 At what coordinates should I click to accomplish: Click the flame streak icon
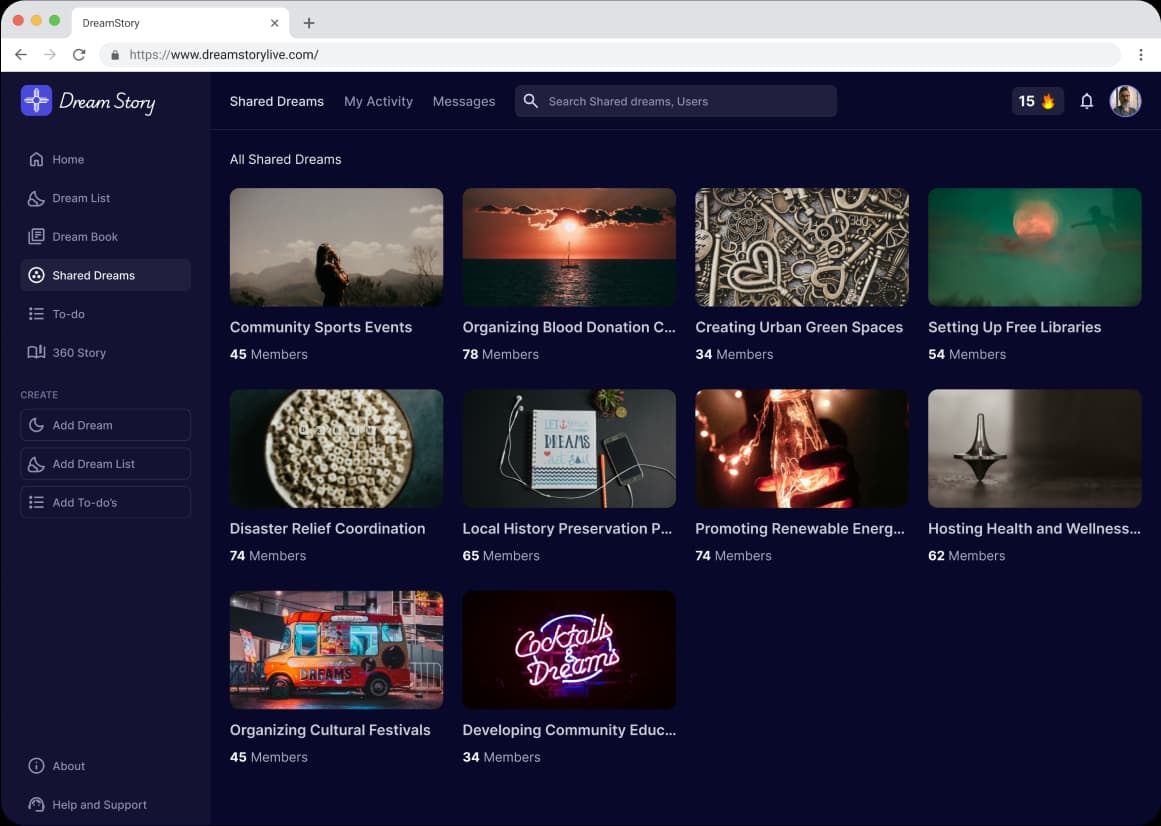click(1048, 101)
